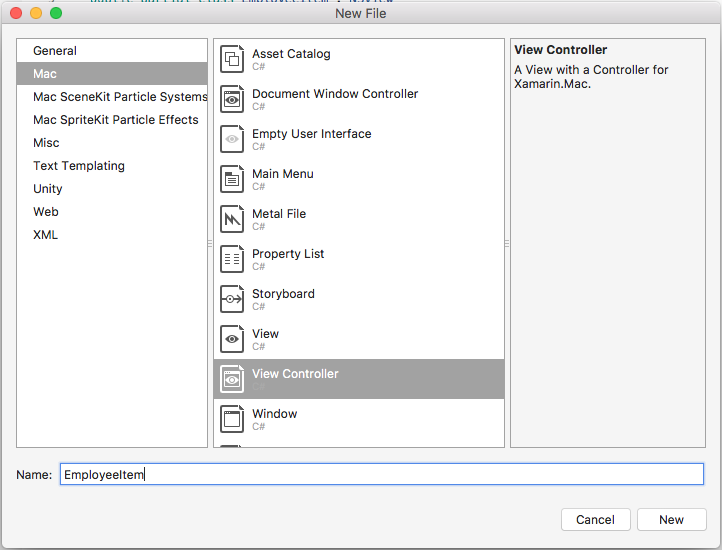Click the Name text field
The image size is (722, 550).
click(382, 474)
